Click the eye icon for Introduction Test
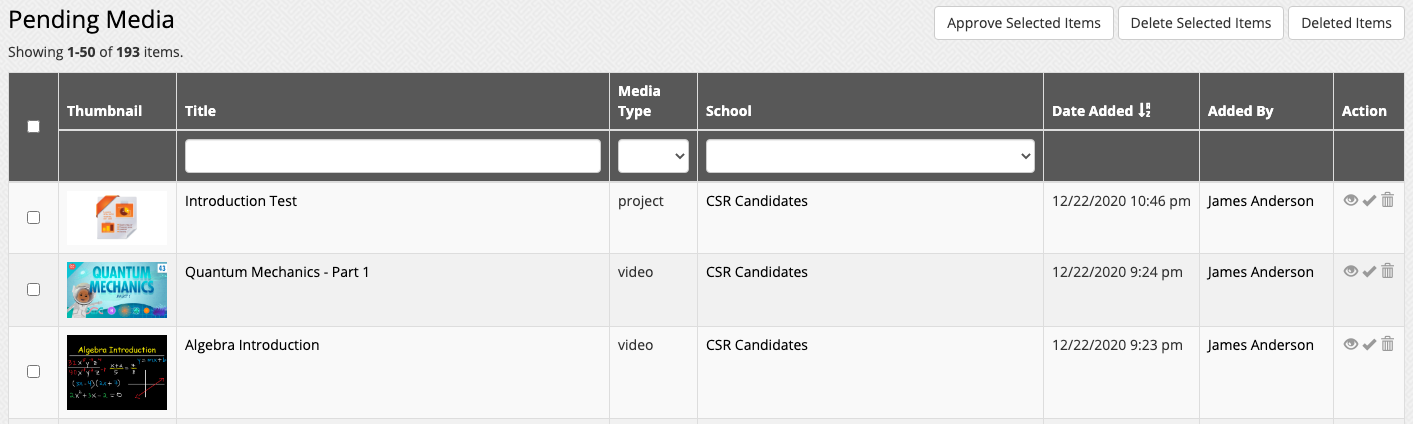 point(1351,201)
